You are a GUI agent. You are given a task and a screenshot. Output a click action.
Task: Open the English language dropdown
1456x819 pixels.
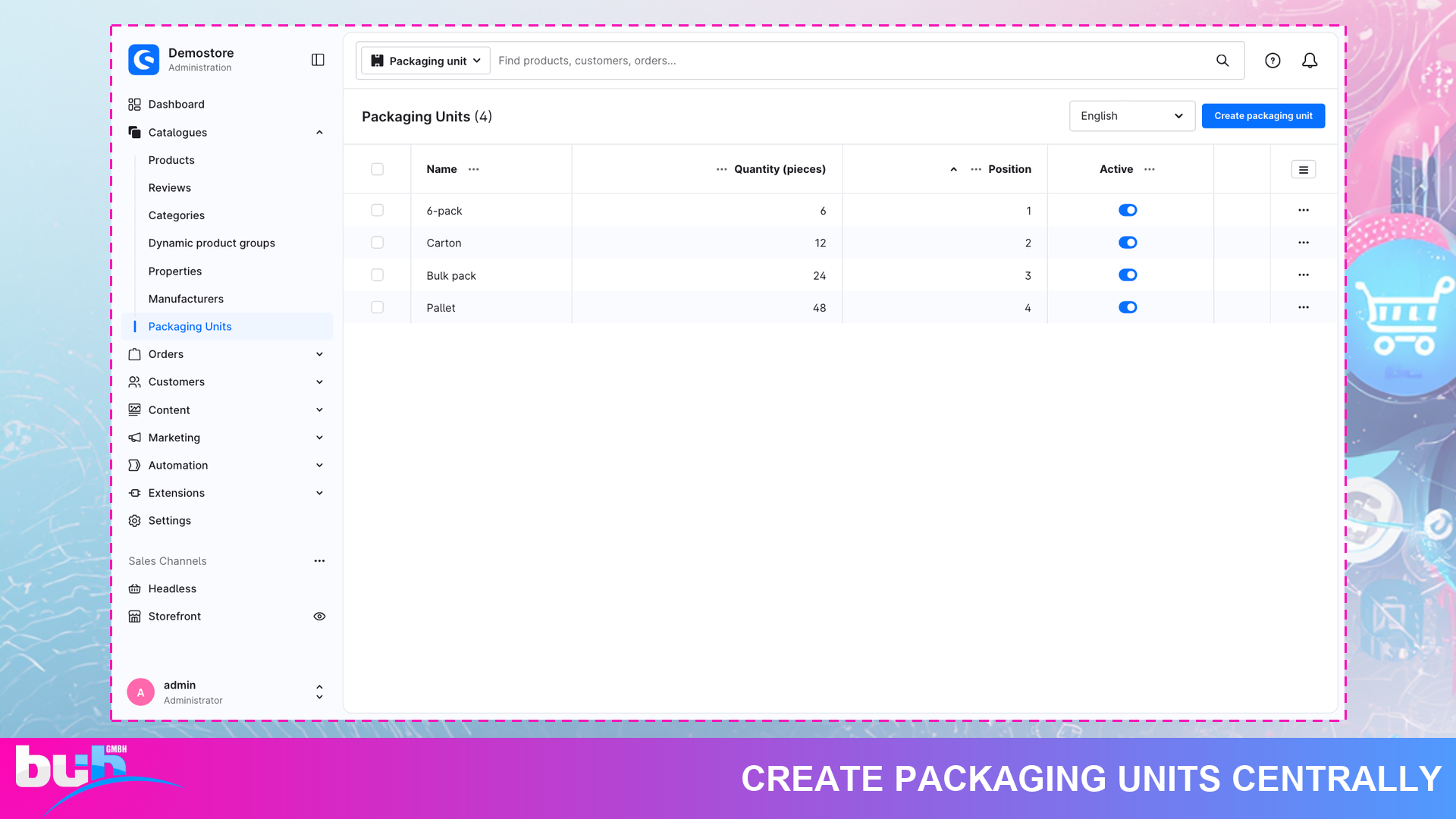tap(1131, 116)
